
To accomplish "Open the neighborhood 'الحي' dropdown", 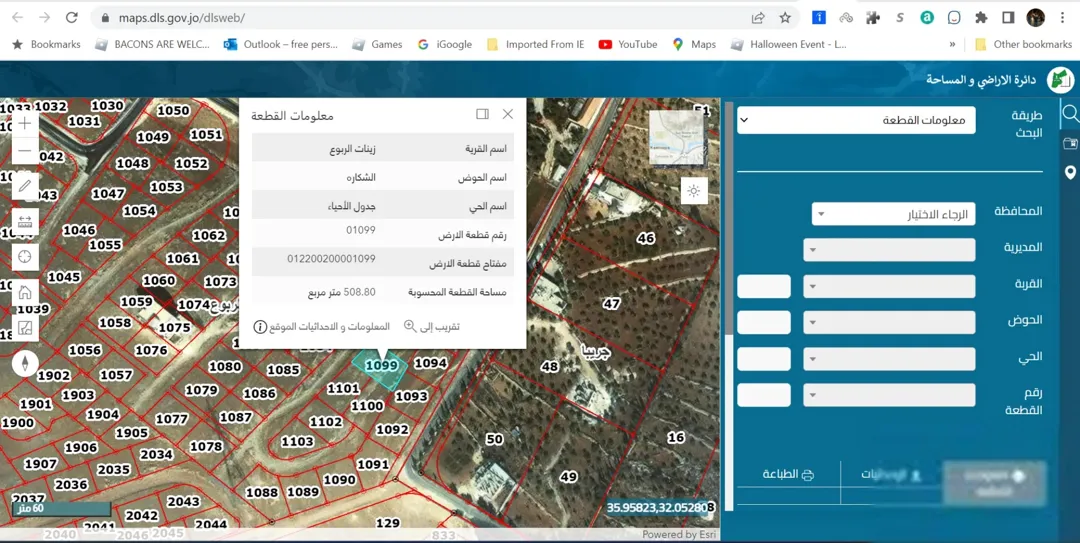I will point(889,358).
